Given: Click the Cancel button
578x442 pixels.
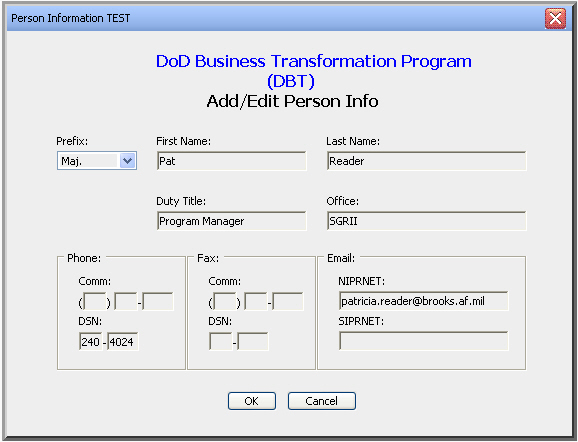Looking at the screenshot, I should point(321,401).
